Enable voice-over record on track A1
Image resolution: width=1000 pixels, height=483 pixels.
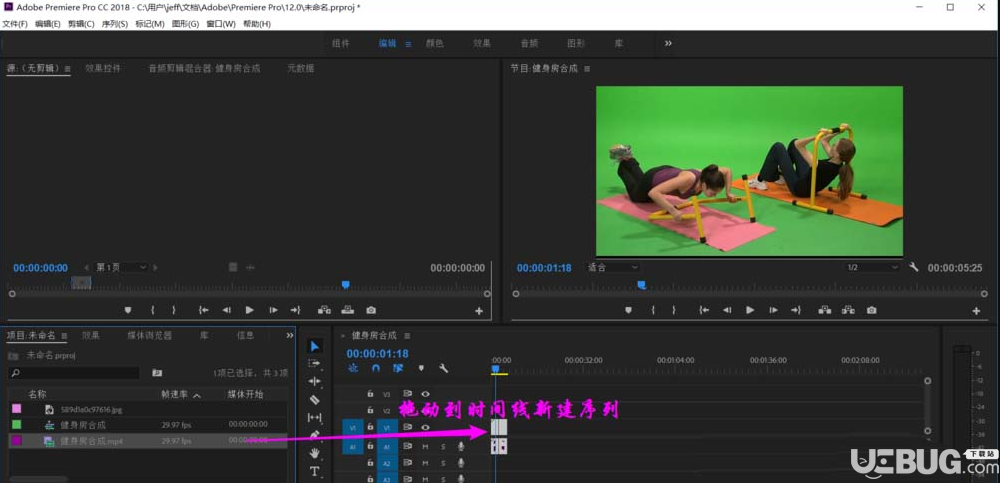tap(460, 447)
